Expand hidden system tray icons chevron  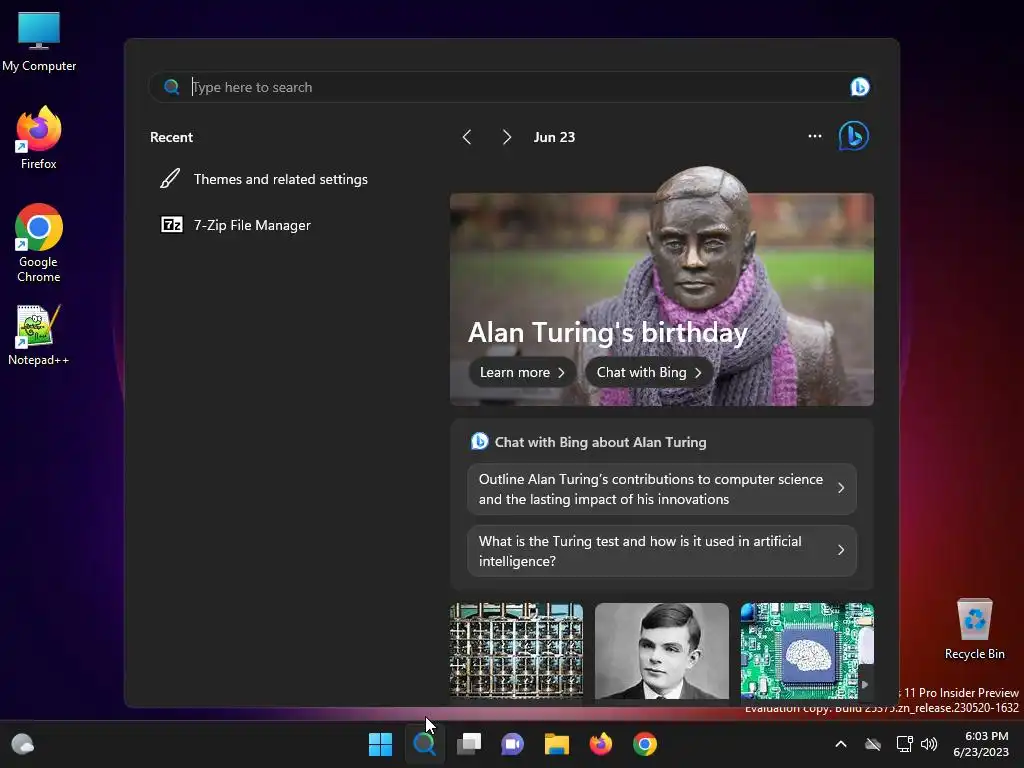(x=841, y=744)
